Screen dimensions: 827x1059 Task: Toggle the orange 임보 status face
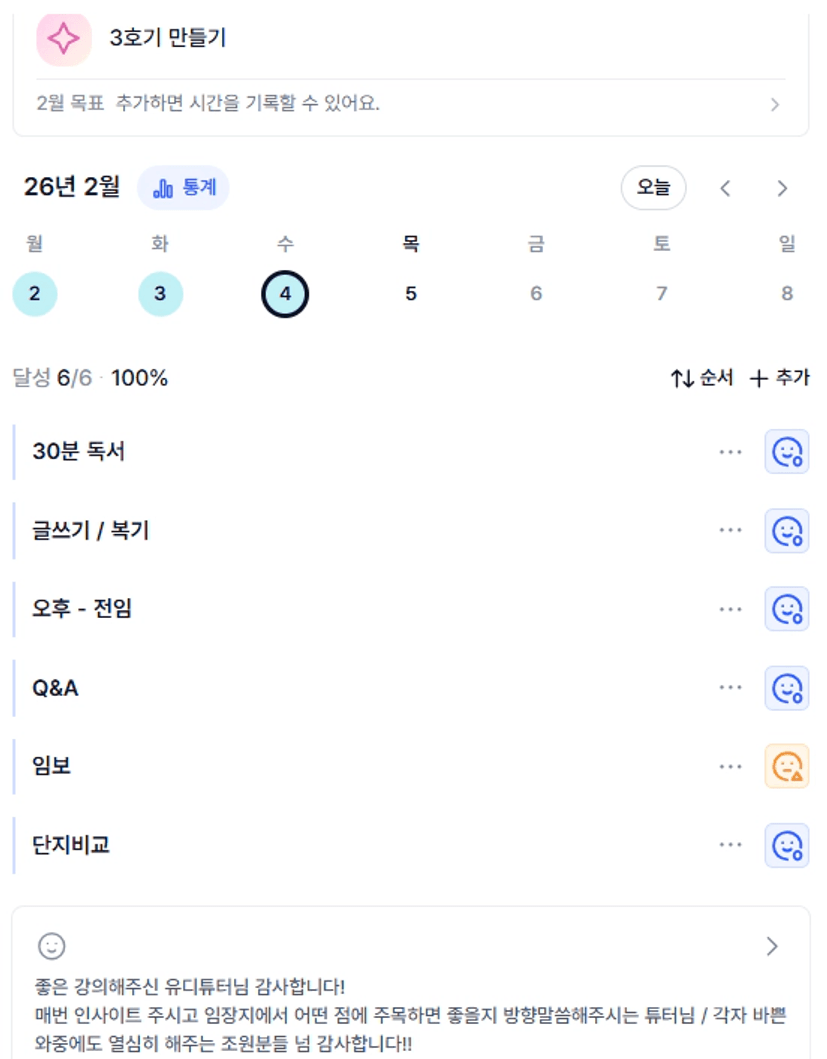pyautogui.click(x=787, y=766)
